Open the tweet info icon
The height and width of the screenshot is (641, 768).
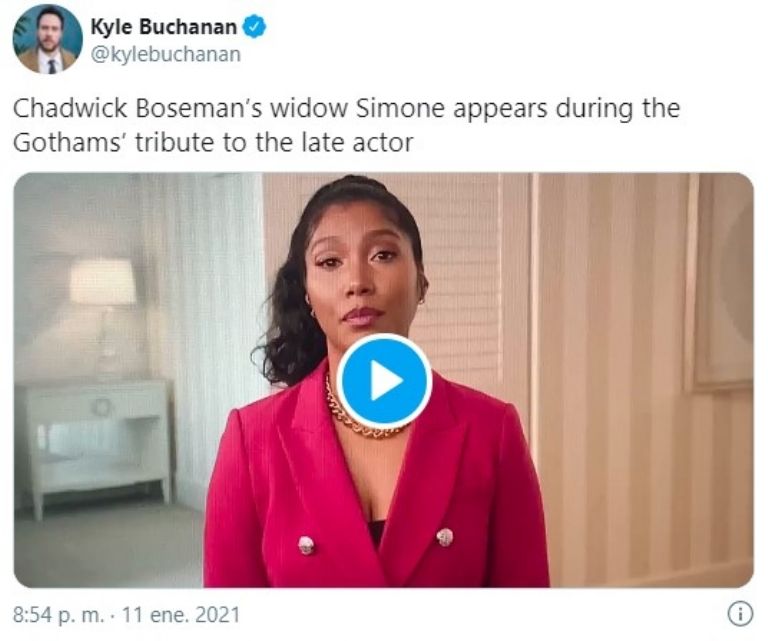(x=740, y=614)
